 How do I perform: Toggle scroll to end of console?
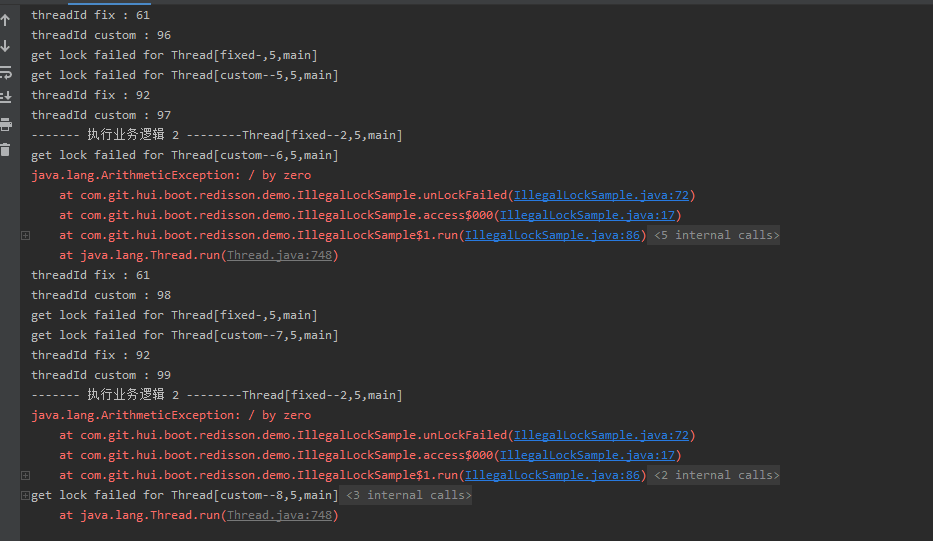6,98
